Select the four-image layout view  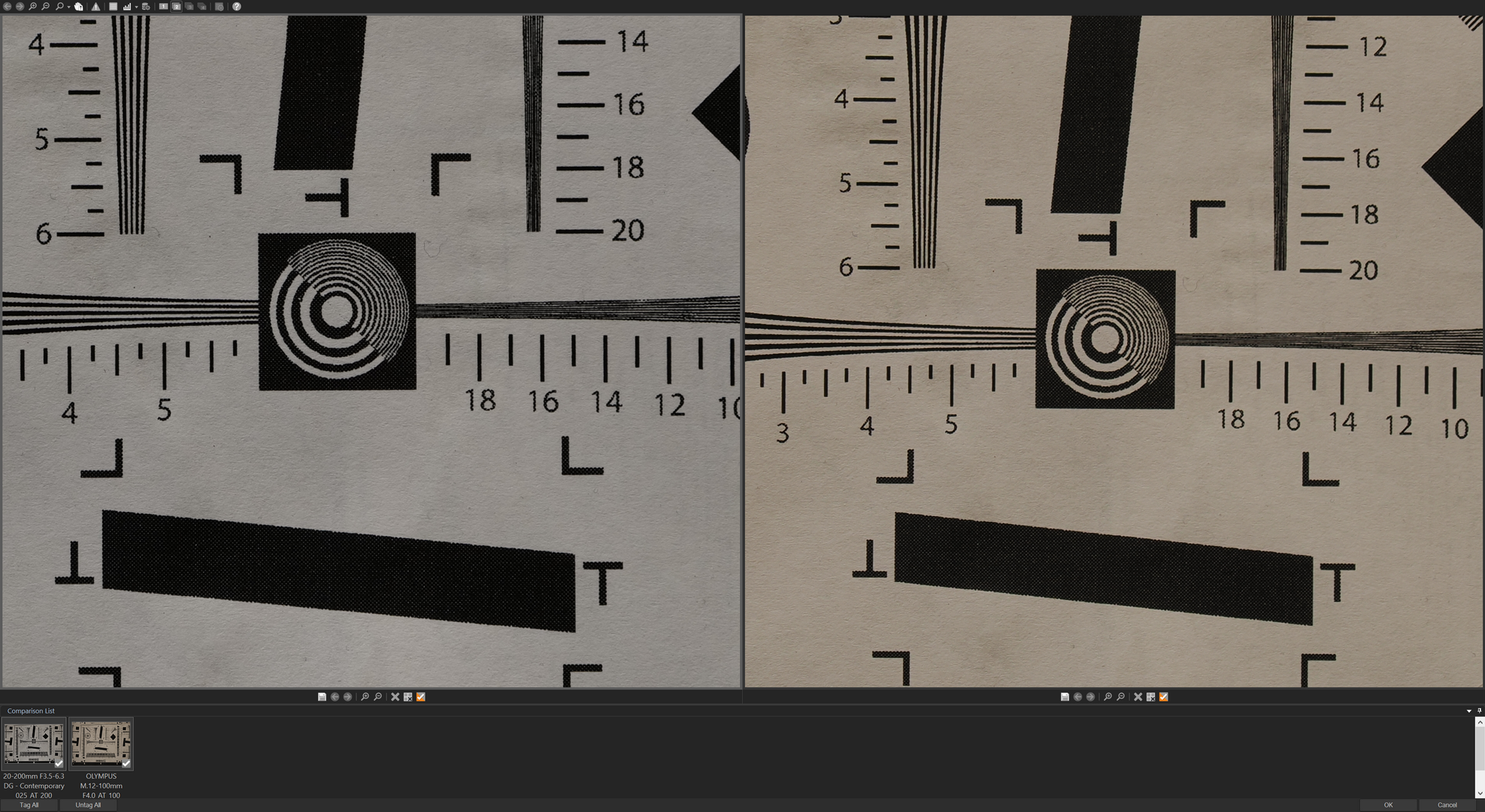[202, 7]
